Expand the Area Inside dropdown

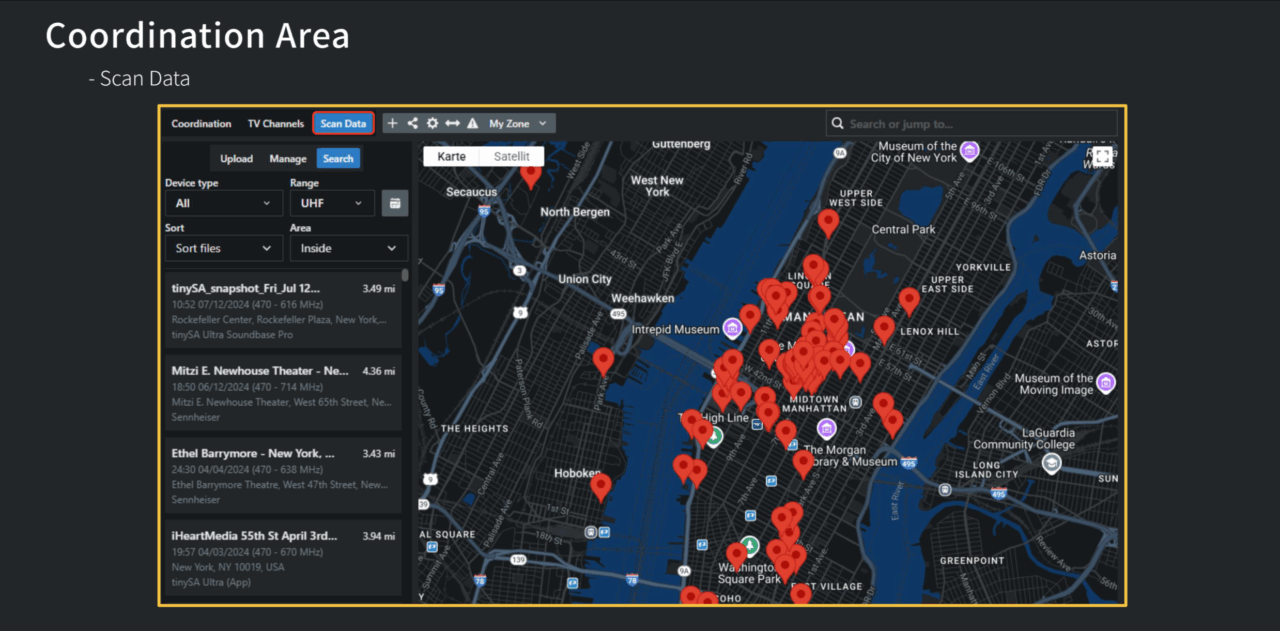[348, 248]
